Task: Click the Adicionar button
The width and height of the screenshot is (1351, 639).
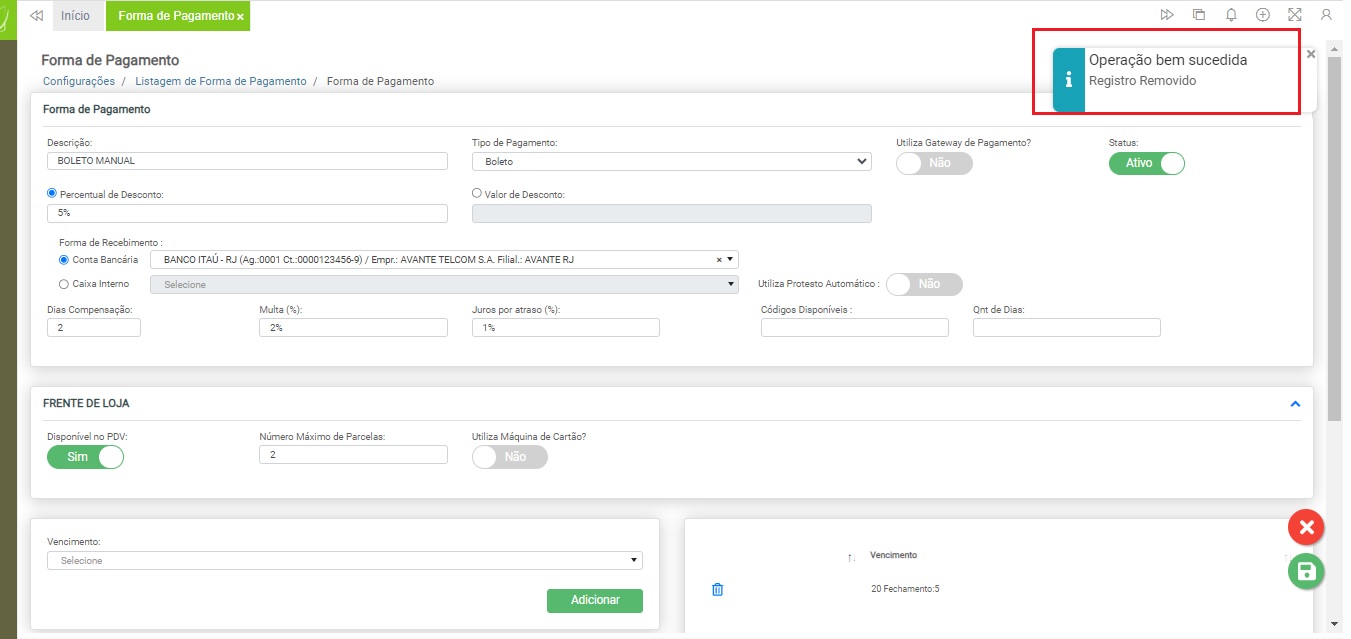Action: click(x=594, y=600)
